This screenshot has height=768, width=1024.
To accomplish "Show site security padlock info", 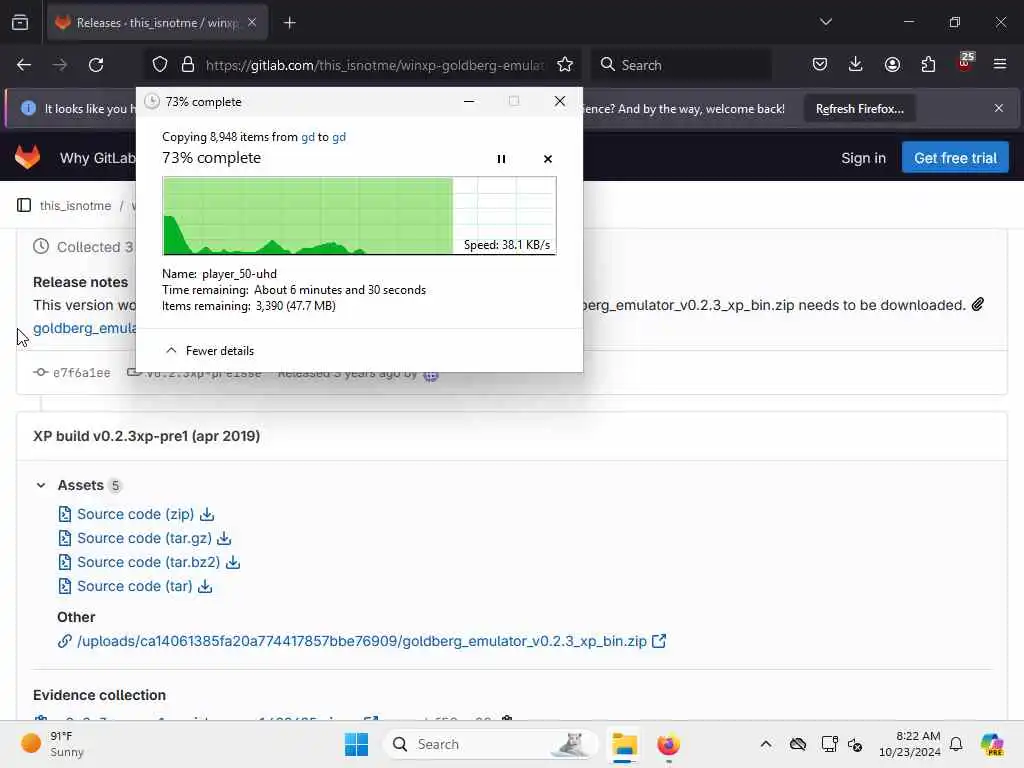I will [188, 65].
